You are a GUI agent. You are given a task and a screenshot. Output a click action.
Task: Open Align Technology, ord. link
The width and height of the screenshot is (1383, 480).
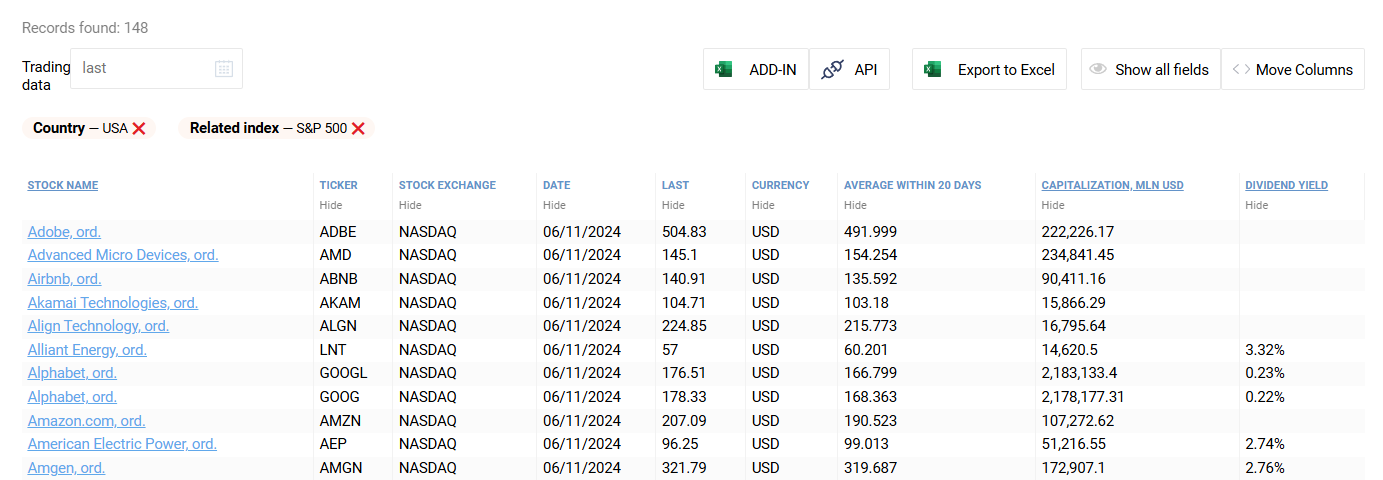coord(98,326)
